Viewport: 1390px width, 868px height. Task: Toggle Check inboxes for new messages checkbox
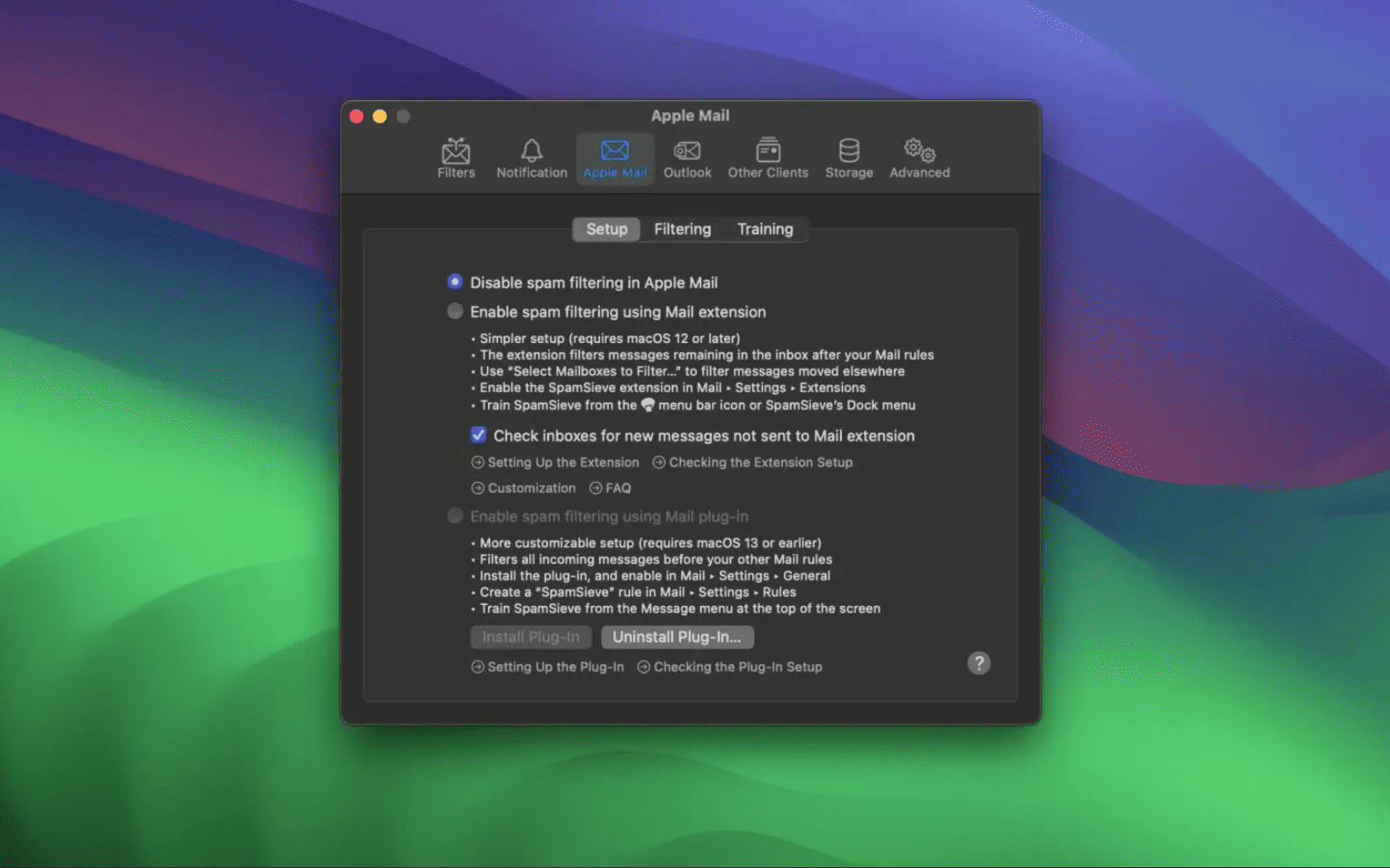(479, 434)
